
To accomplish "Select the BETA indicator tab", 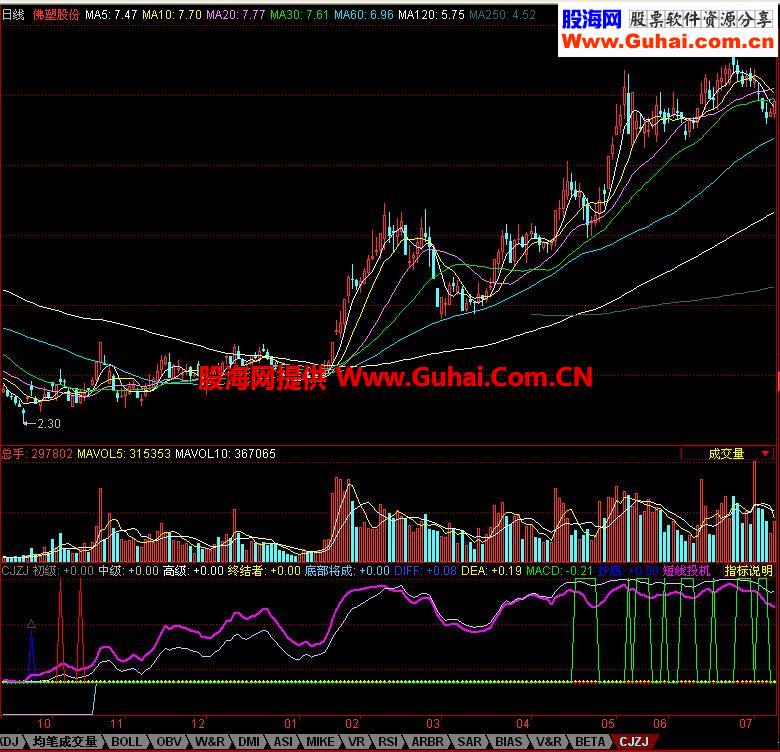I will 590,742.
